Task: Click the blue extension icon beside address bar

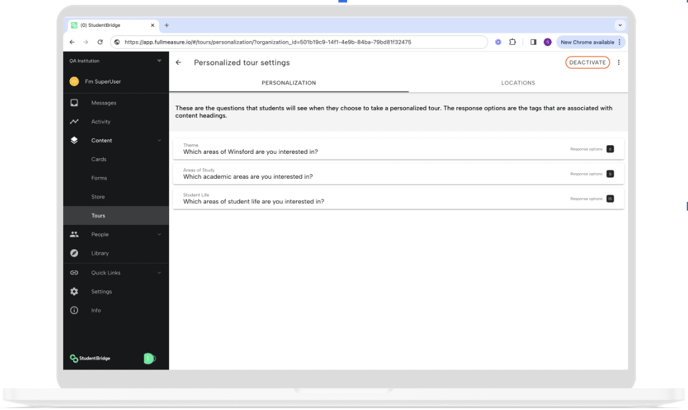Action: coord(498,42)
